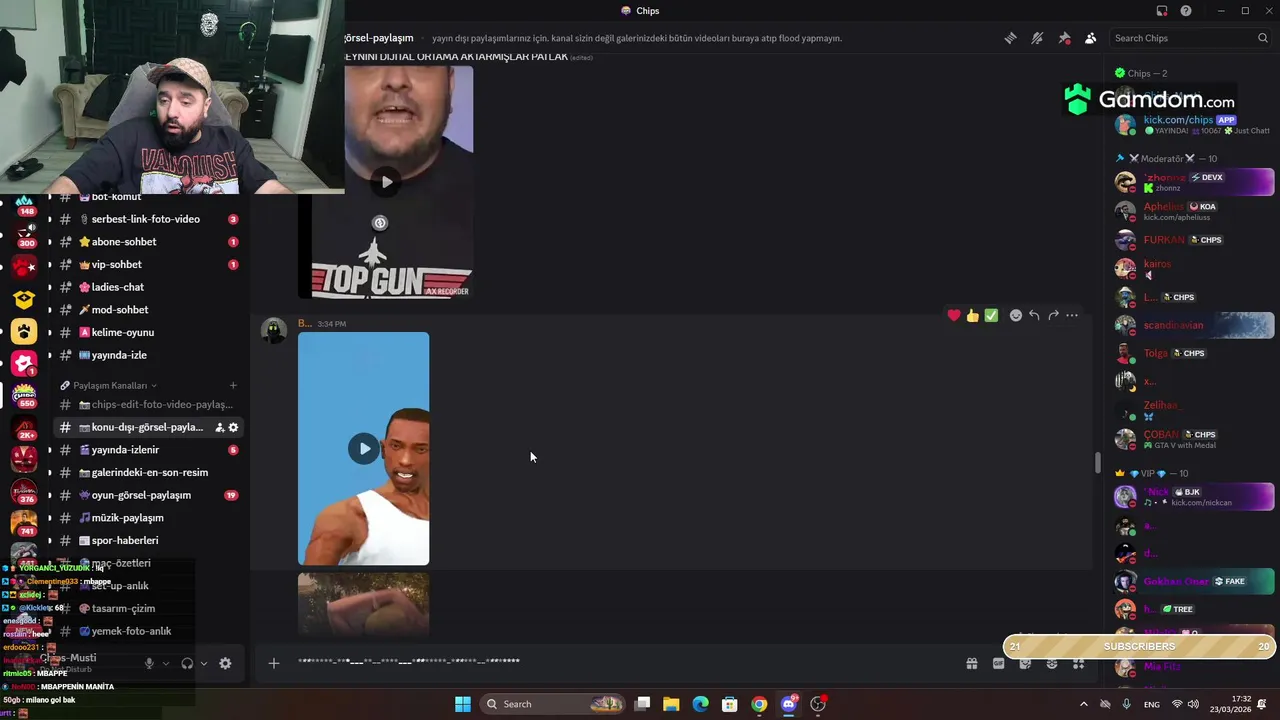Image resolution: width=1280 pixels, height=720 pixels.
Task: Select server icon with 300 badge
Action: 24,235
